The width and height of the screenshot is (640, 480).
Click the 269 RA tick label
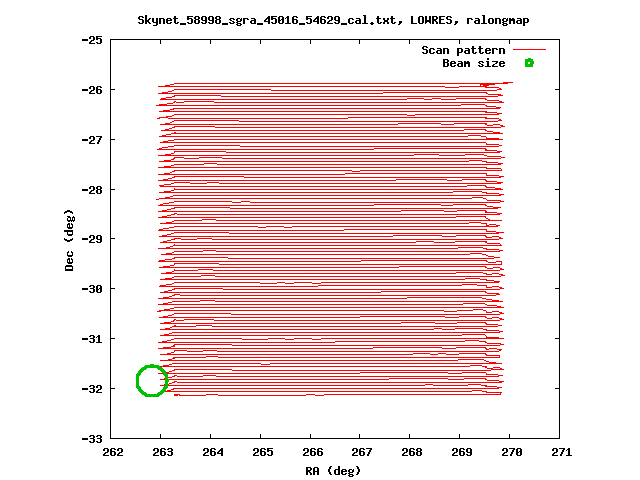462,452
